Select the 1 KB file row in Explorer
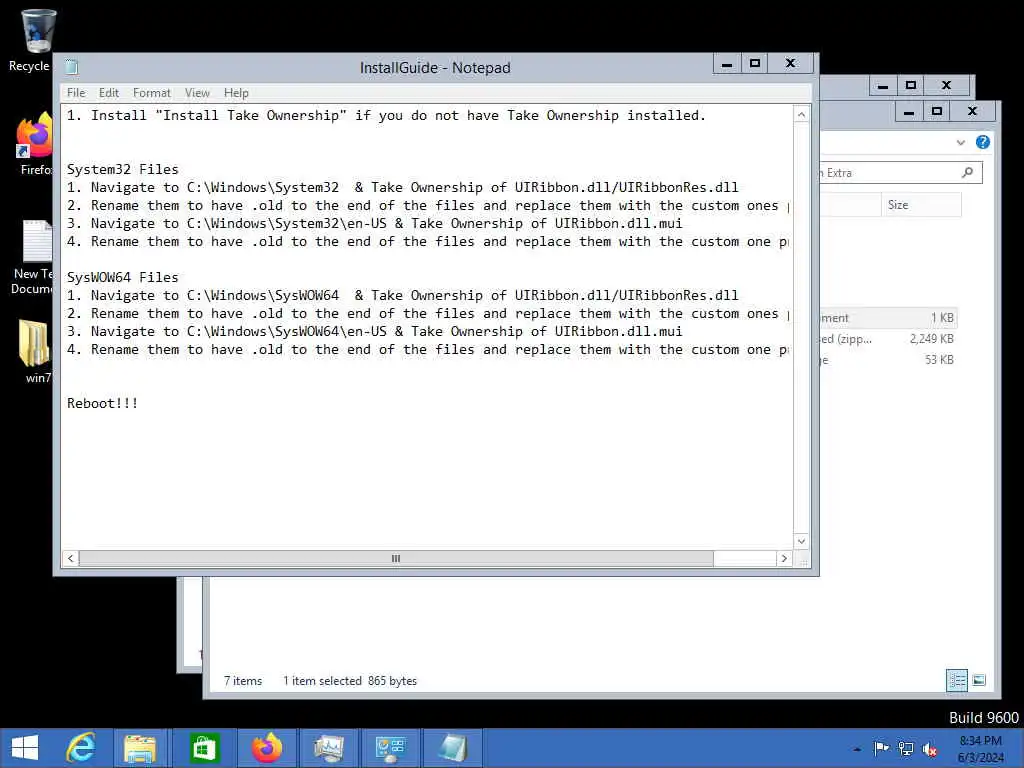 click(888, 318)
